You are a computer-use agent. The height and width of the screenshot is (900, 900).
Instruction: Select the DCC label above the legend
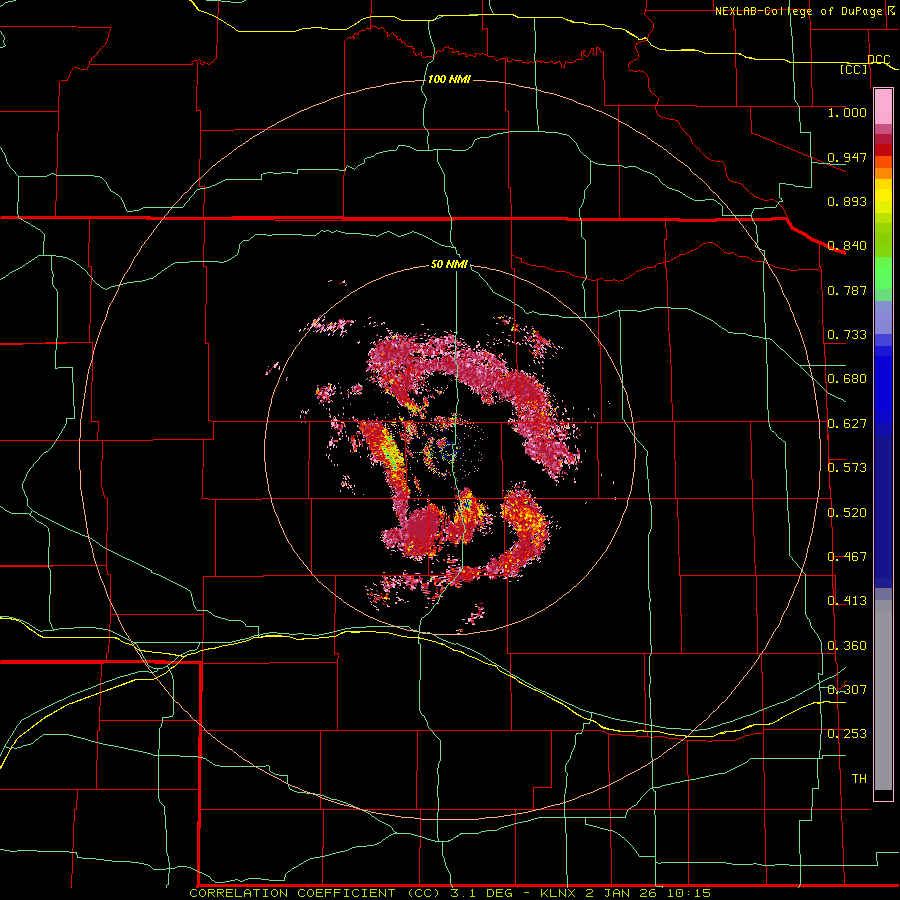(879, 59)
